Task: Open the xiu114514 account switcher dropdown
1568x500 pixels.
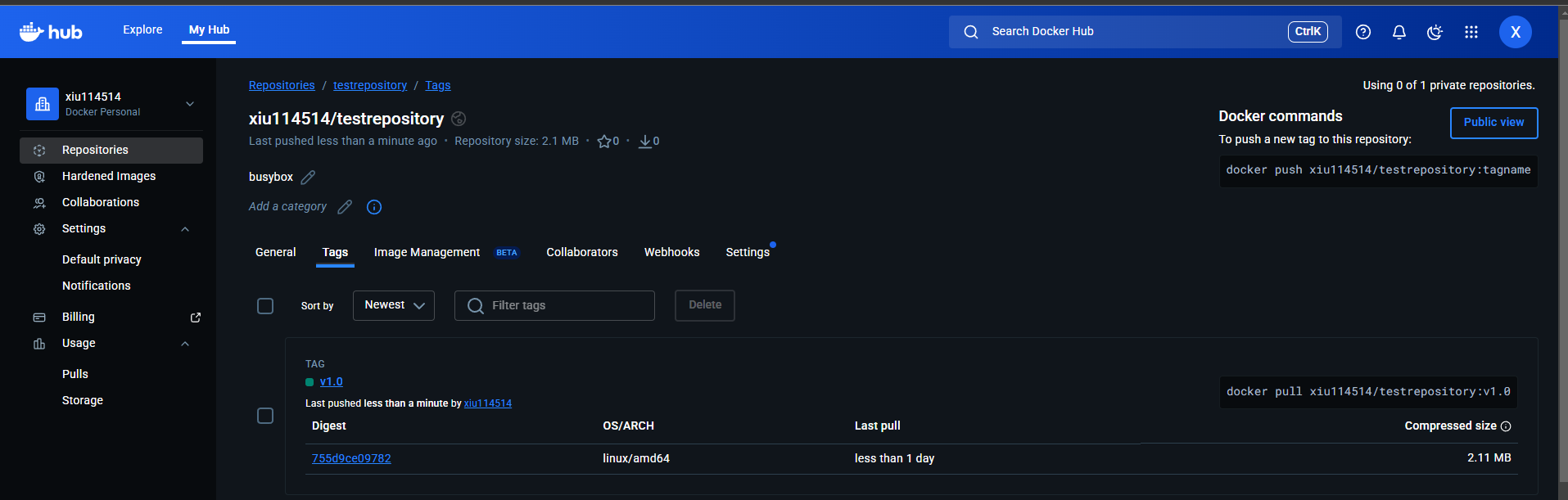Action: click(190, 104)
